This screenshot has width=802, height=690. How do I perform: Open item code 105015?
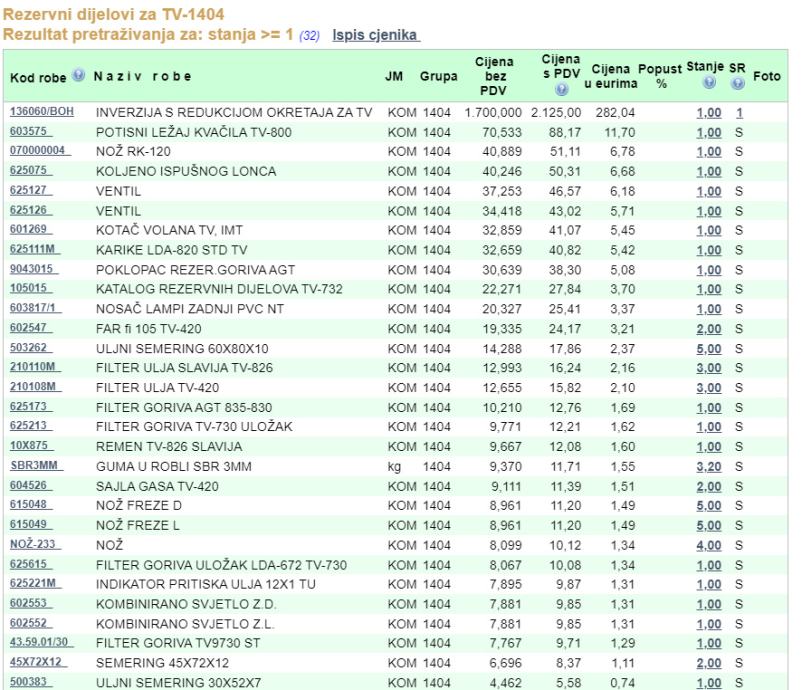(x=30, y=288)
